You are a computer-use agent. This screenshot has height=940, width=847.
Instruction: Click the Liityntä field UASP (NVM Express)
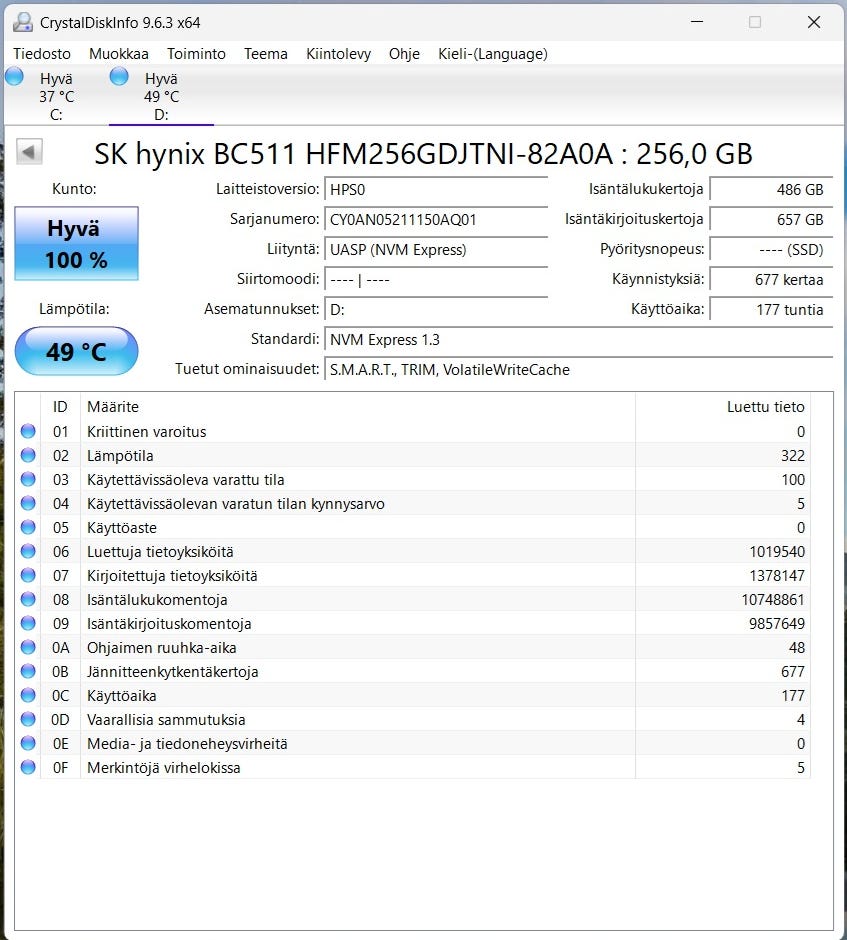coord(436,249)
